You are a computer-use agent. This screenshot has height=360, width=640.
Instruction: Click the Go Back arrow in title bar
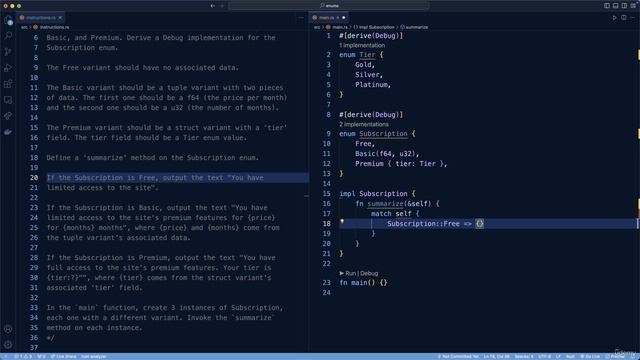click(213, 6)
